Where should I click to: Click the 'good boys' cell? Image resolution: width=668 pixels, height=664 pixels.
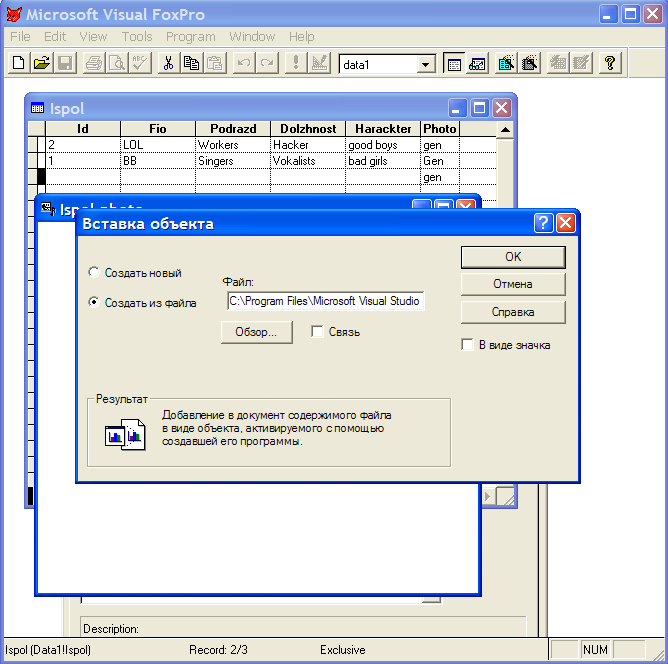(383, 145)
